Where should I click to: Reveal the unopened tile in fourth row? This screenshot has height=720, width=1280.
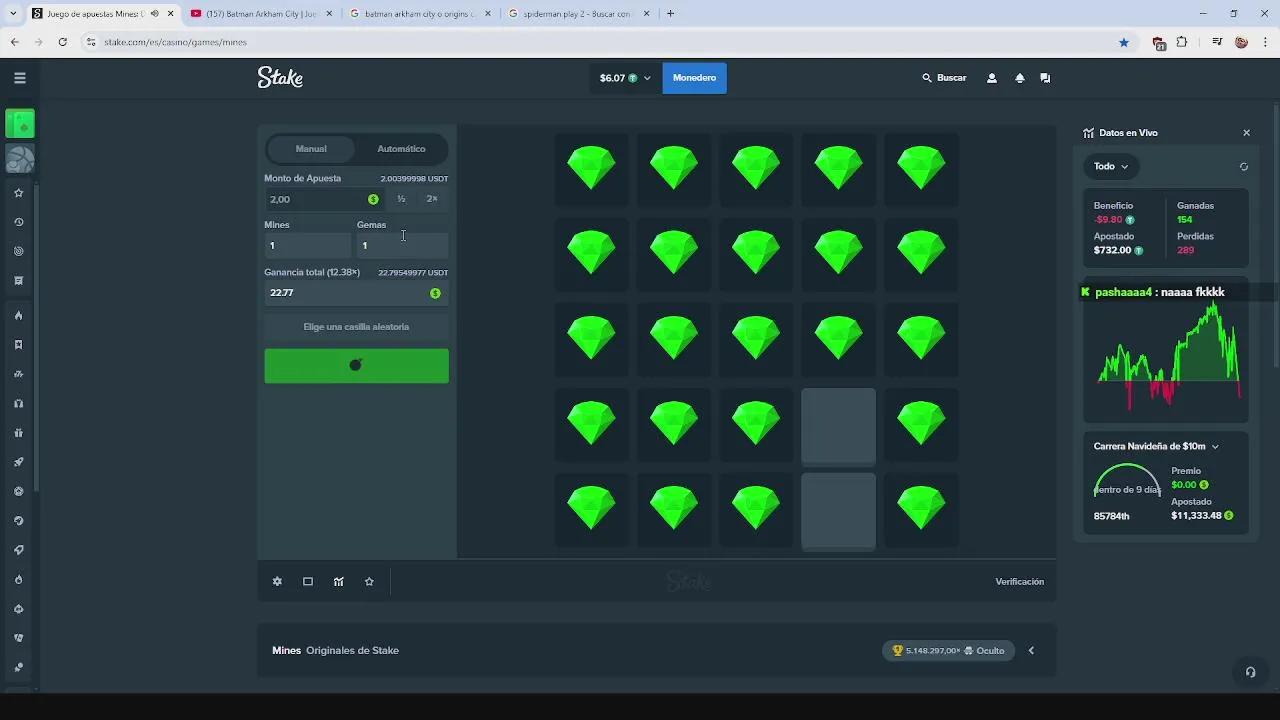point(838,427)
